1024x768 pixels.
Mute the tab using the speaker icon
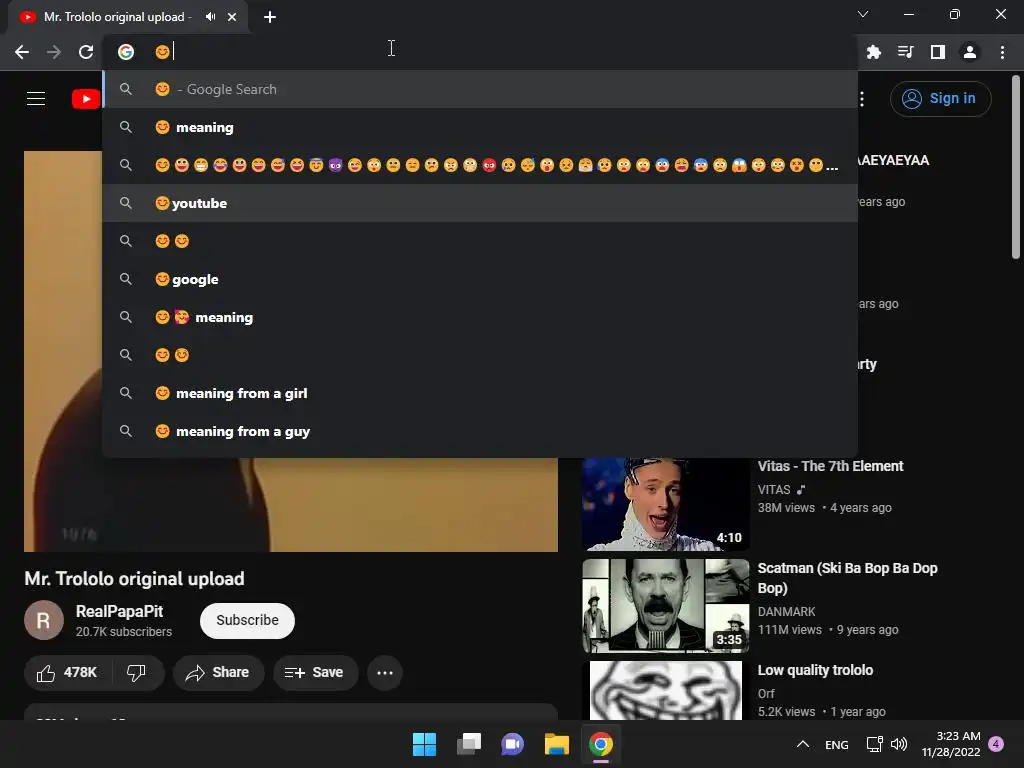pyautogui.click(x=210, y=17)
